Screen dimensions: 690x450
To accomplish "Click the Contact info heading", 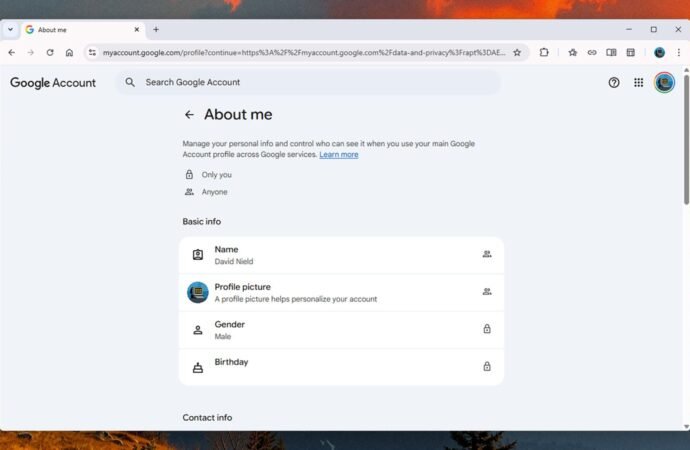I will coord(207,417).
